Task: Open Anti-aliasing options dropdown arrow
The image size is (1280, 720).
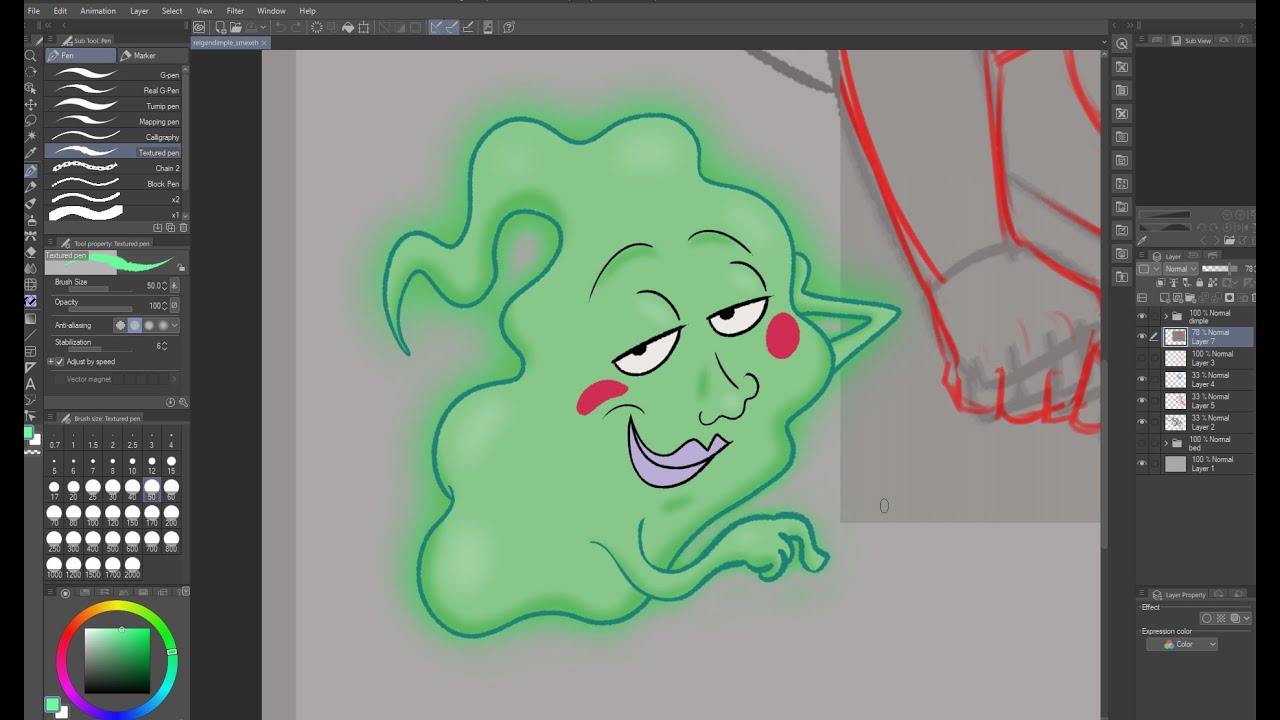Action: pyautogui.click(x=175, y=325)
